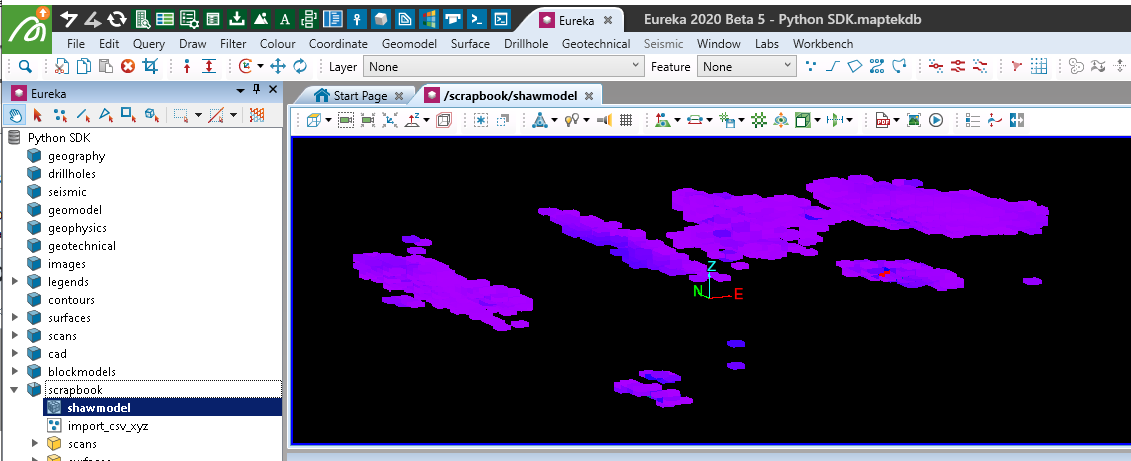Screen dimensions: 1131x461
Task: Click the blue rotate arrows icon
Action: coord(299,66)
